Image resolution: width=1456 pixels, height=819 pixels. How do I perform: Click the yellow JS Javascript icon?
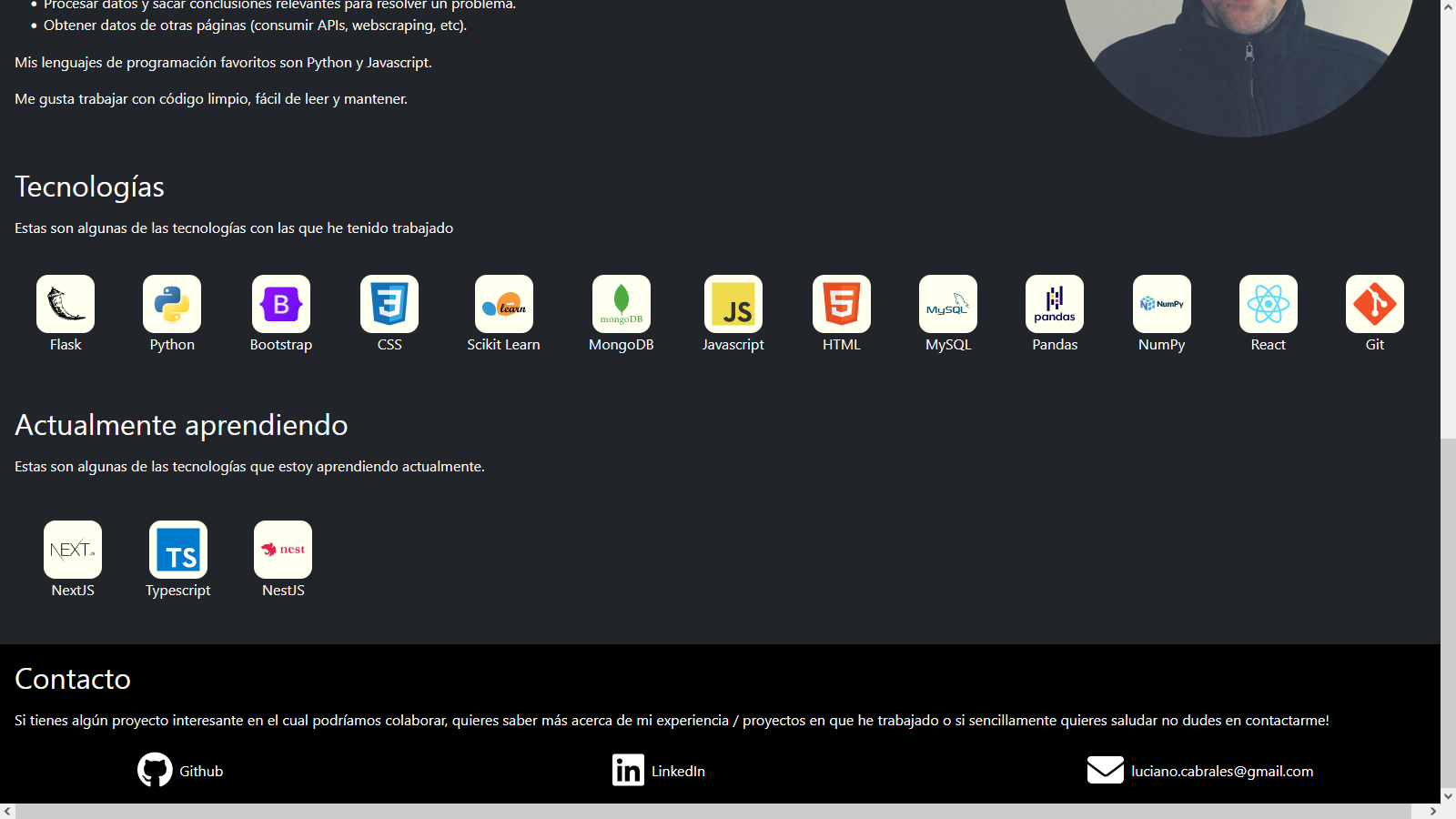coord(733,304)
